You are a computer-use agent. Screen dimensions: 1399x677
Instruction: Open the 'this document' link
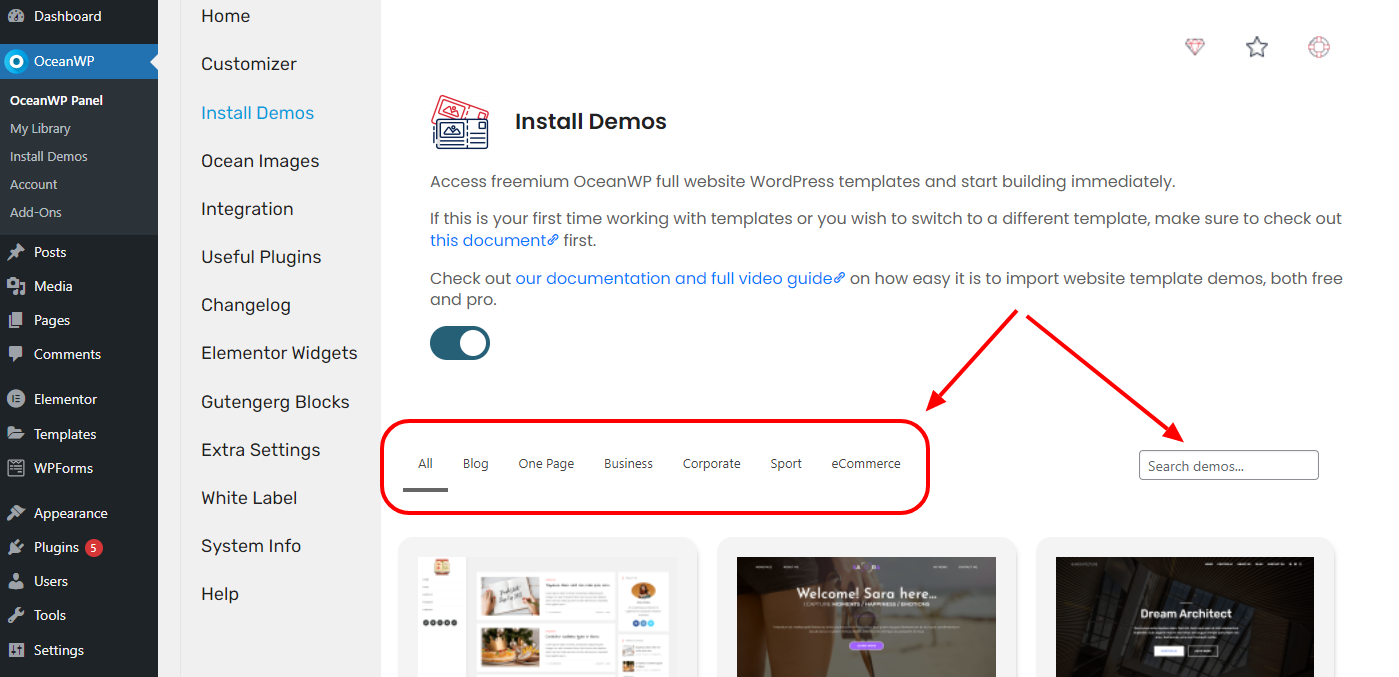[x=494, y=240]
